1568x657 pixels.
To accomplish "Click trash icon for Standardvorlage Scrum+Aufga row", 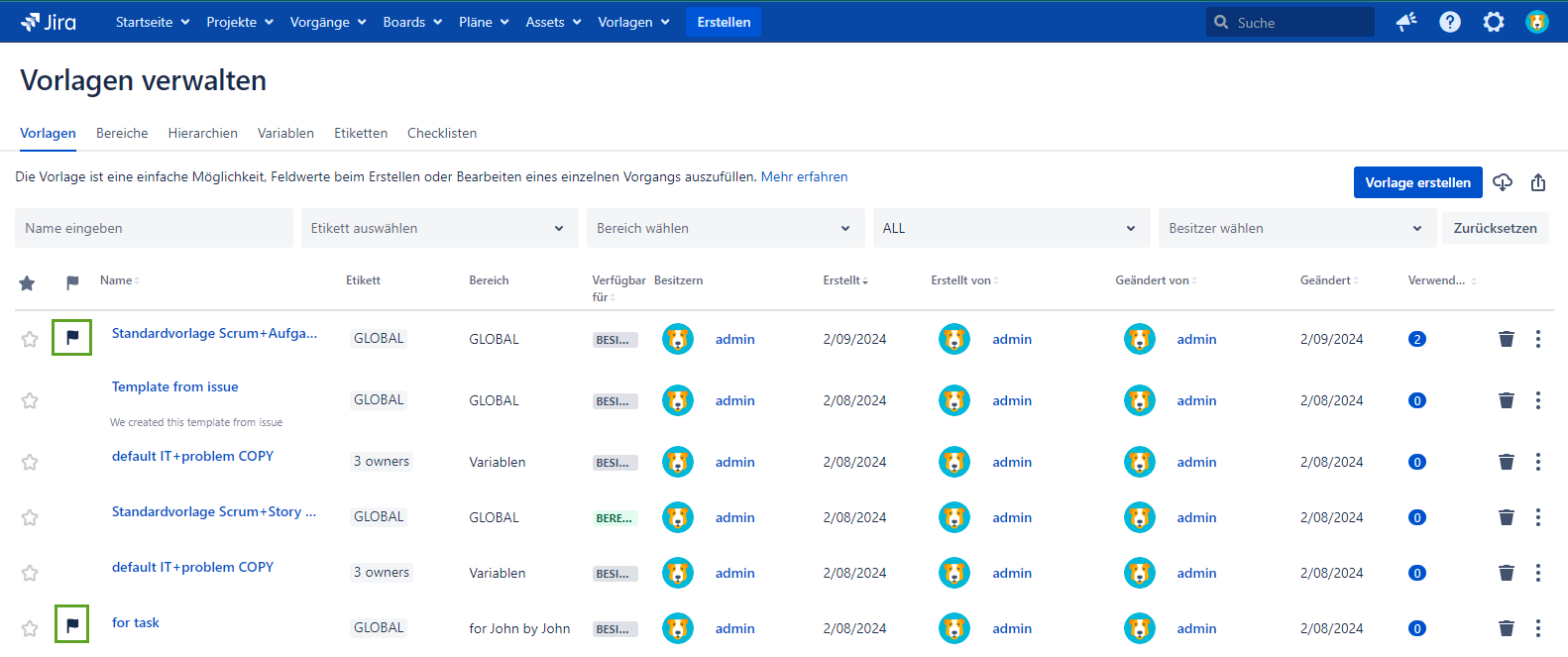I will pos(1506,339).
